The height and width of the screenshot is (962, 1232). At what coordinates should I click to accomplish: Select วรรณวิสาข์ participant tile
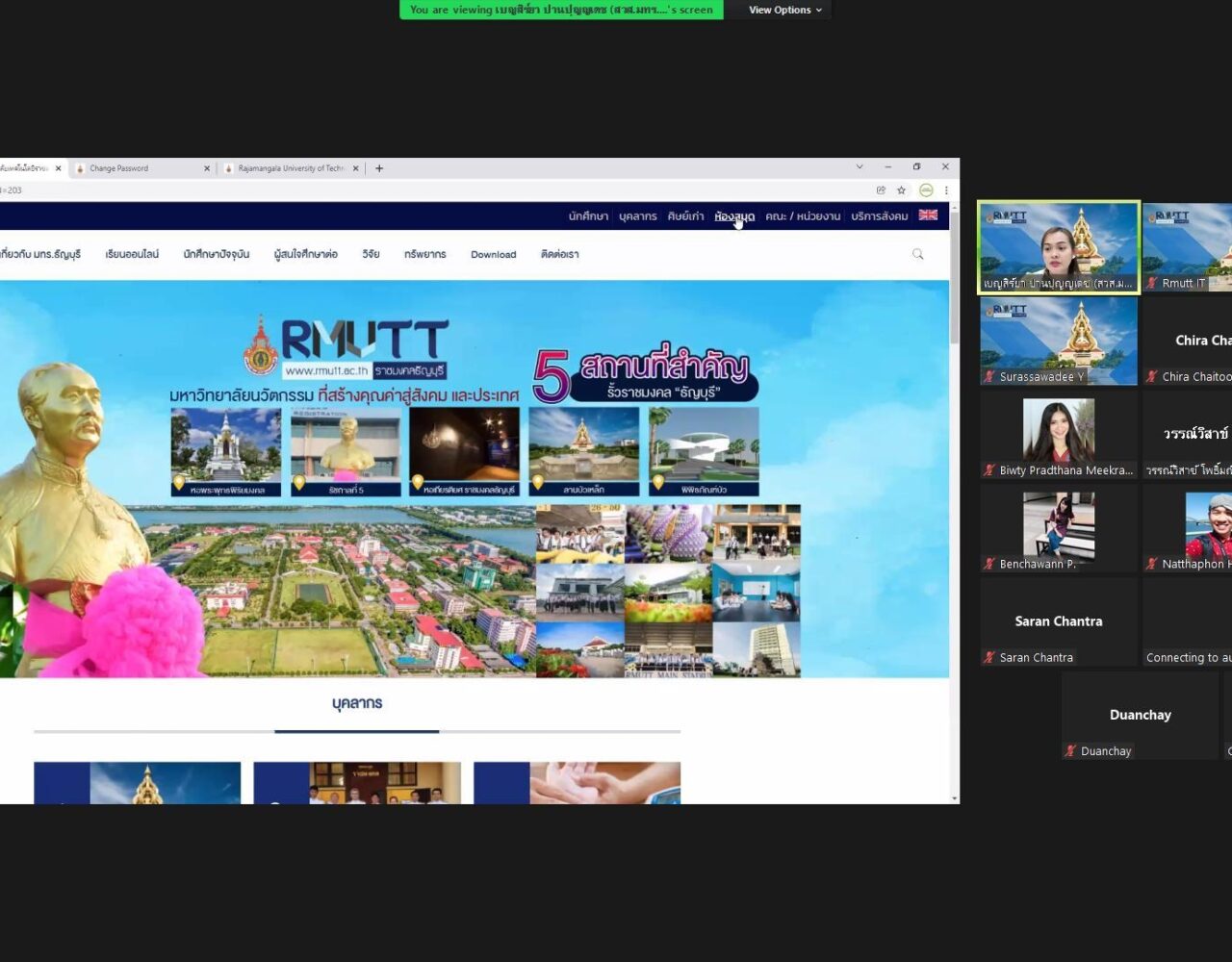point(1187,435)
